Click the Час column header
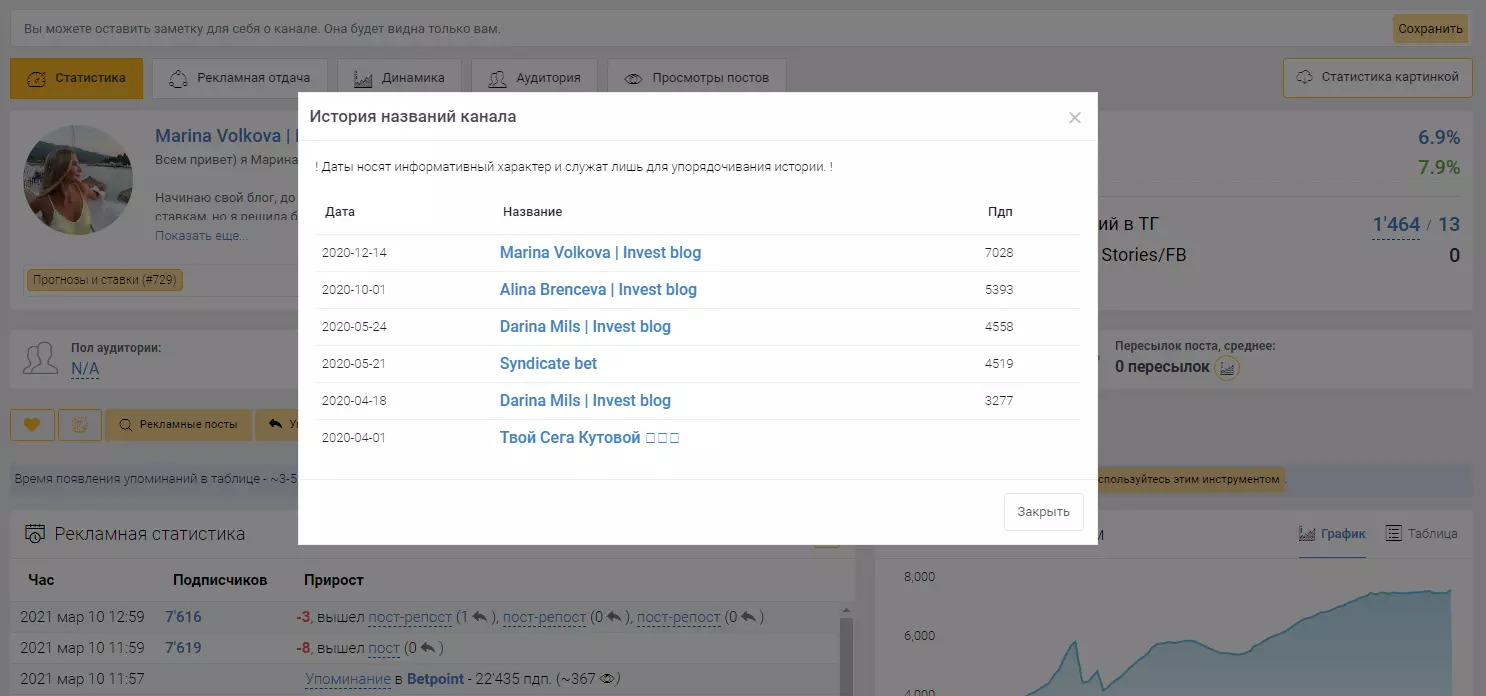 click(x=41, y=580)
